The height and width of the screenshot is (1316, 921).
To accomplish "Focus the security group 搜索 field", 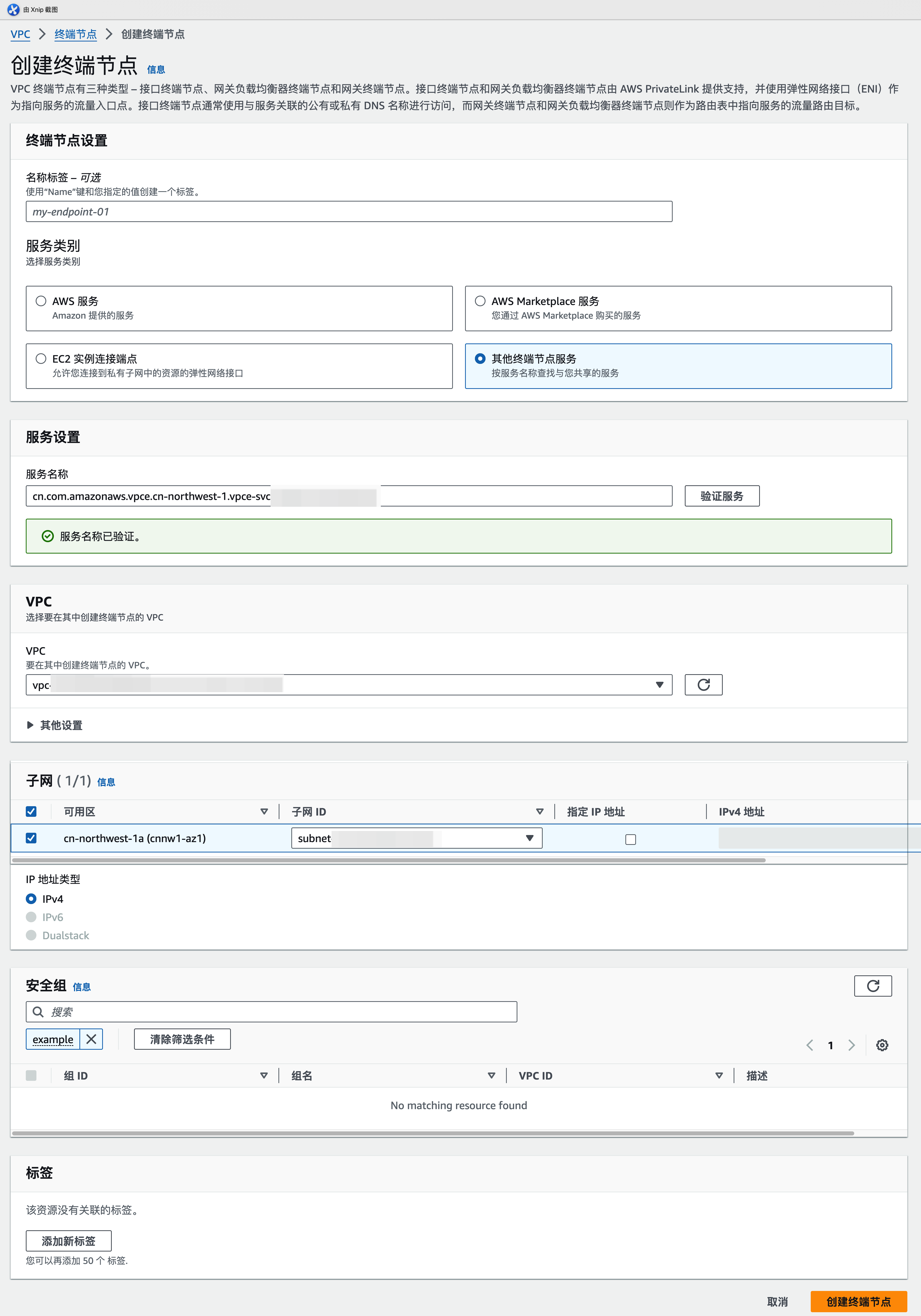I will [x=271, y=1012].
